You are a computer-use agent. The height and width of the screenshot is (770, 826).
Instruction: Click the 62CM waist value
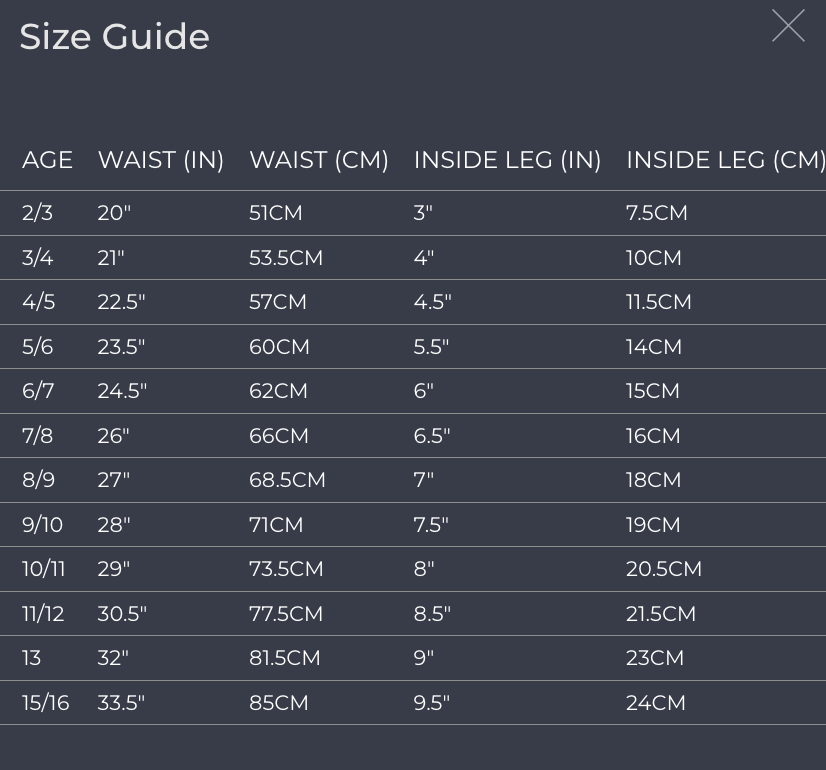[278, 391]
